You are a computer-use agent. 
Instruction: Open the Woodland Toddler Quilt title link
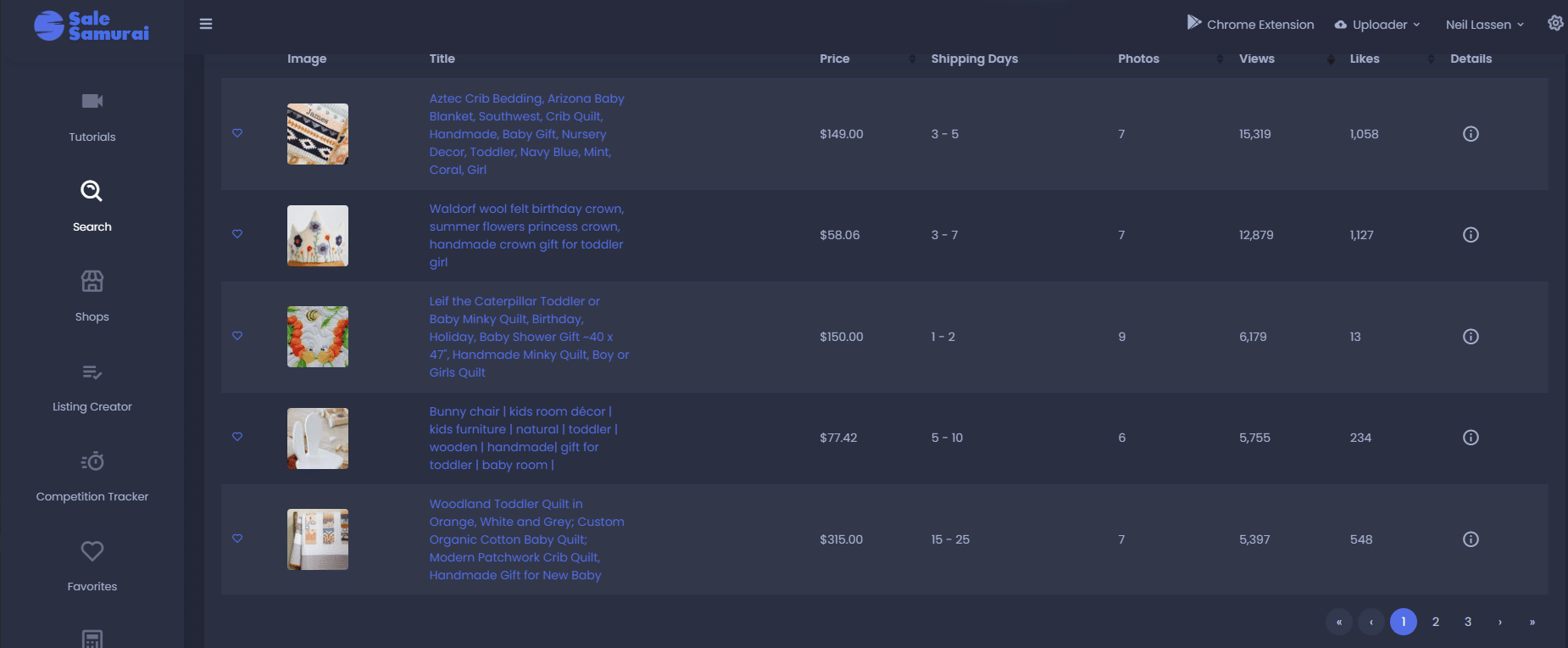526,539
